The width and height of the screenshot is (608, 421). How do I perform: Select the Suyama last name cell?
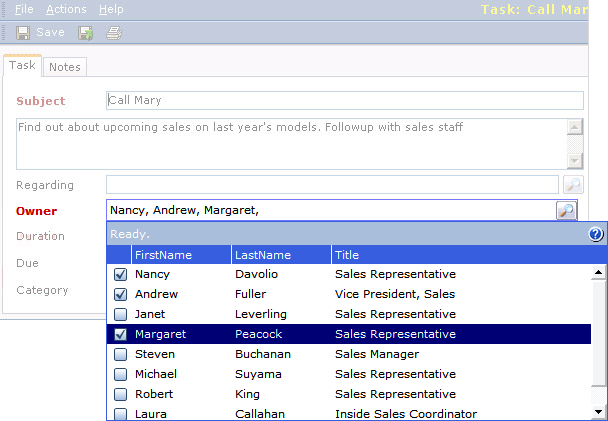[x=258, y=374]
